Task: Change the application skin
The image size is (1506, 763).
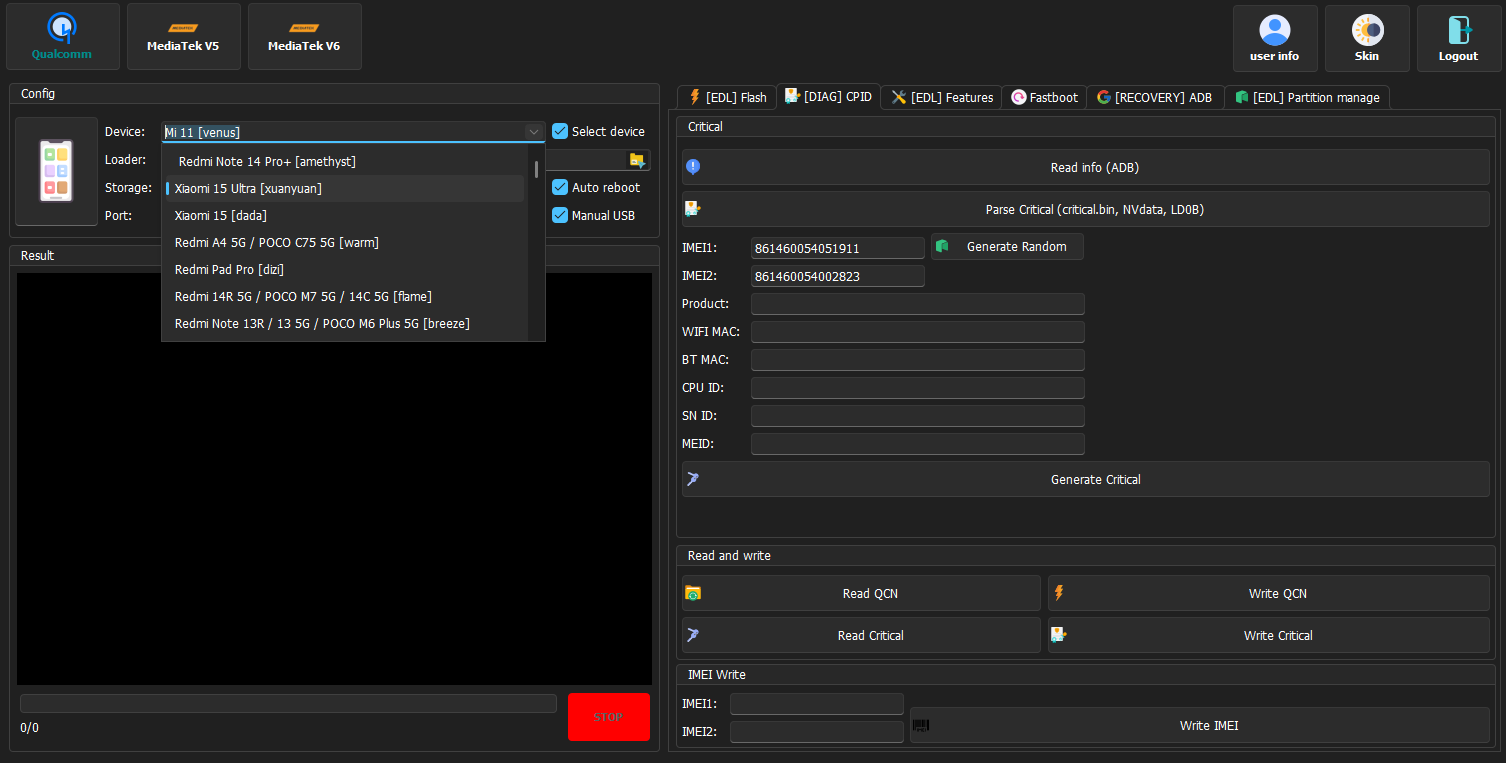Action: coord(1366,39)
